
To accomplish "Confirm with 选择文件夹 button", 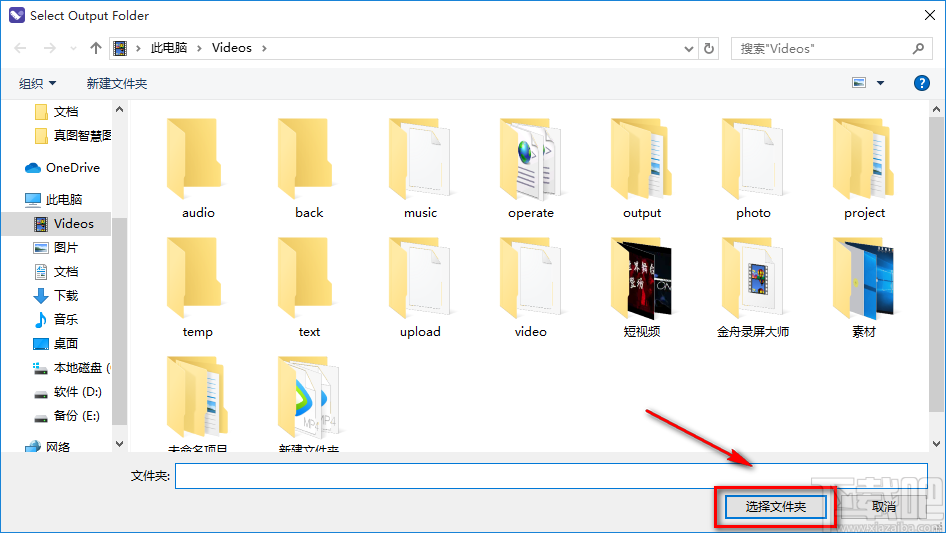I will (x=775, y=506).
